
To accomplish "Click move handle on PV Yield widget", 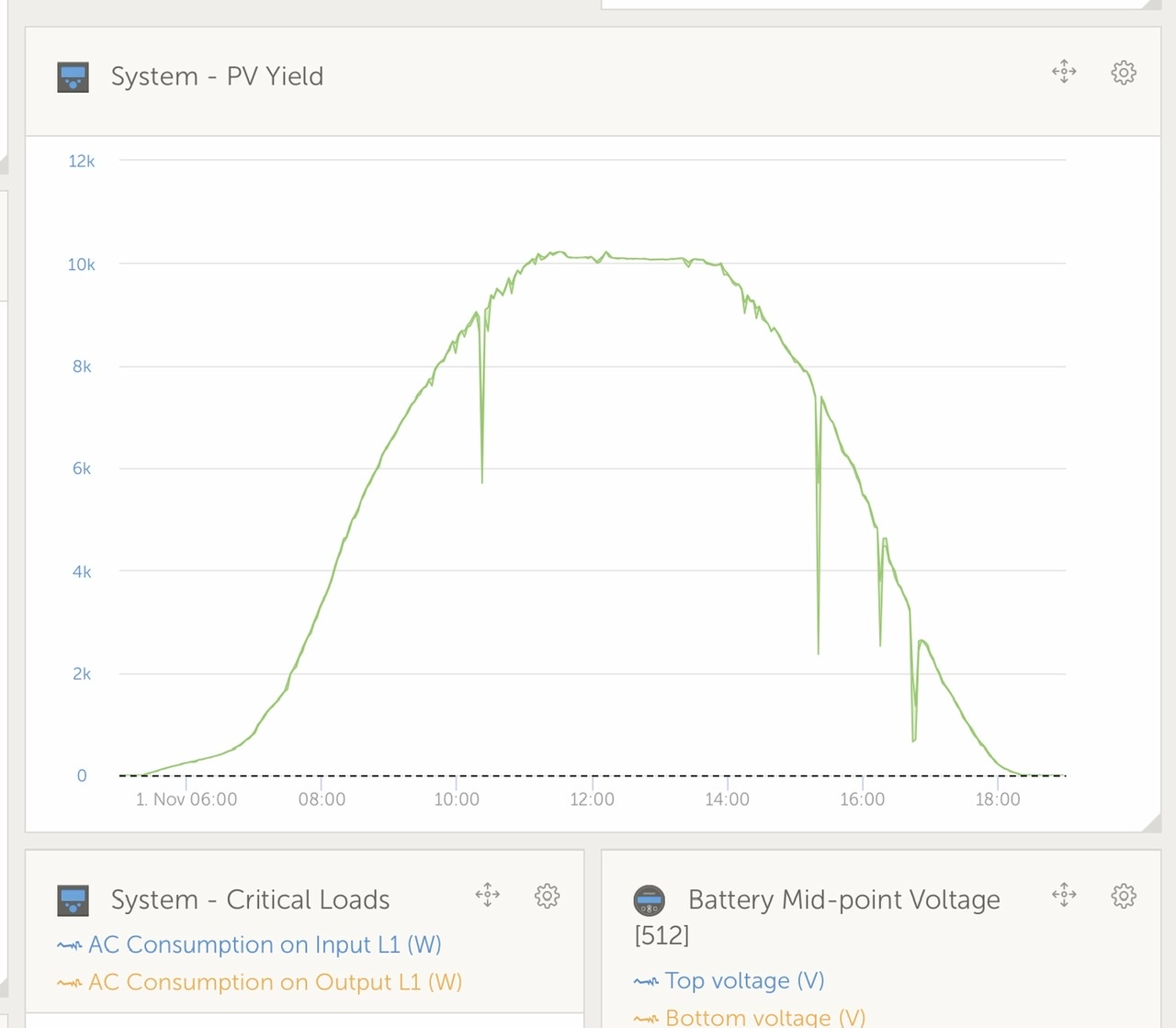I will pos(1064,72).
